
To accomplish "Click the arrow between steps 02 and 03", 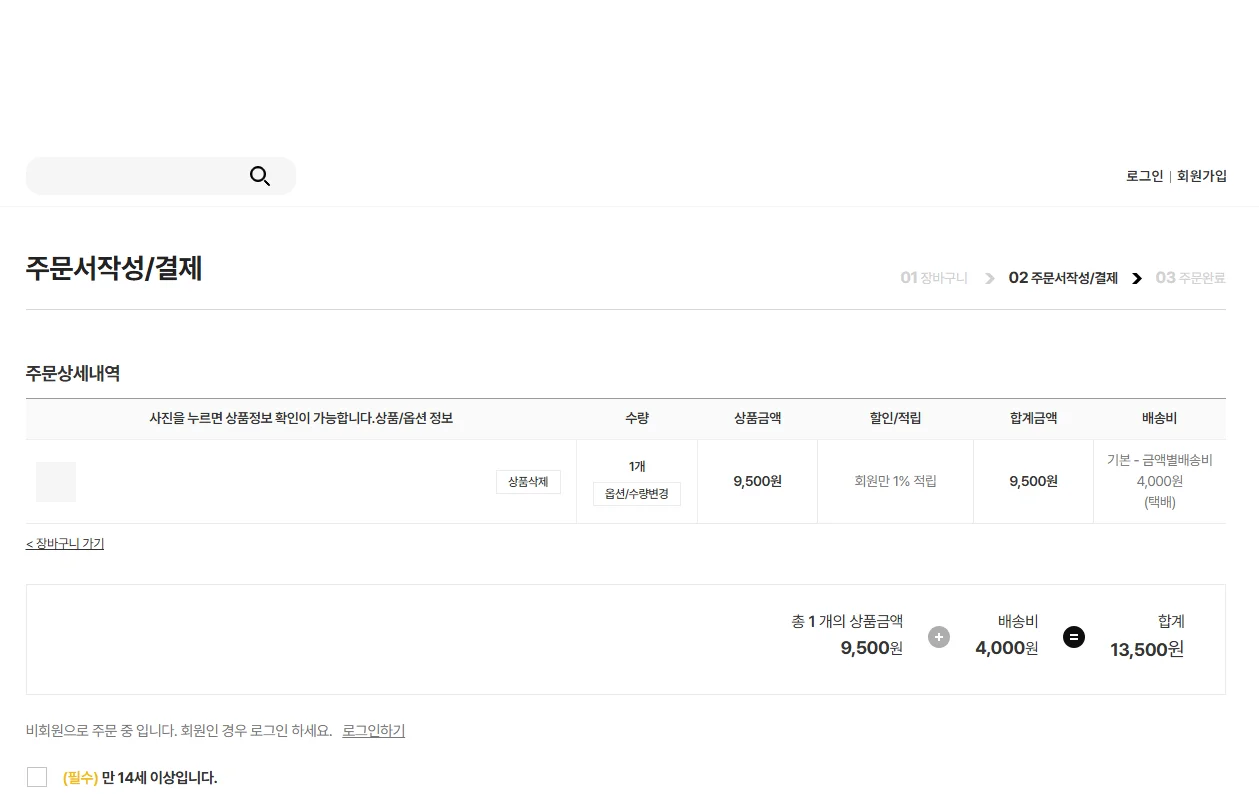I will pyautogui.click(x=1137, y=279).
